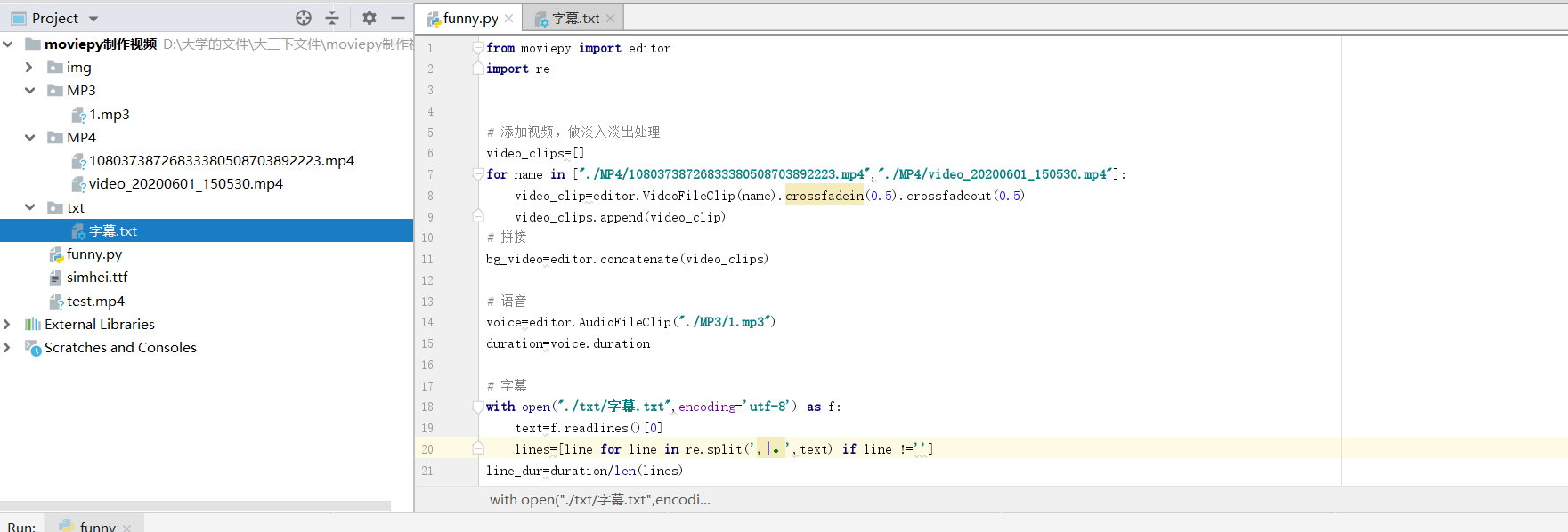Select the txt folder in the tree
This screenshot has height=532, width=1568.
pos(76,207)
